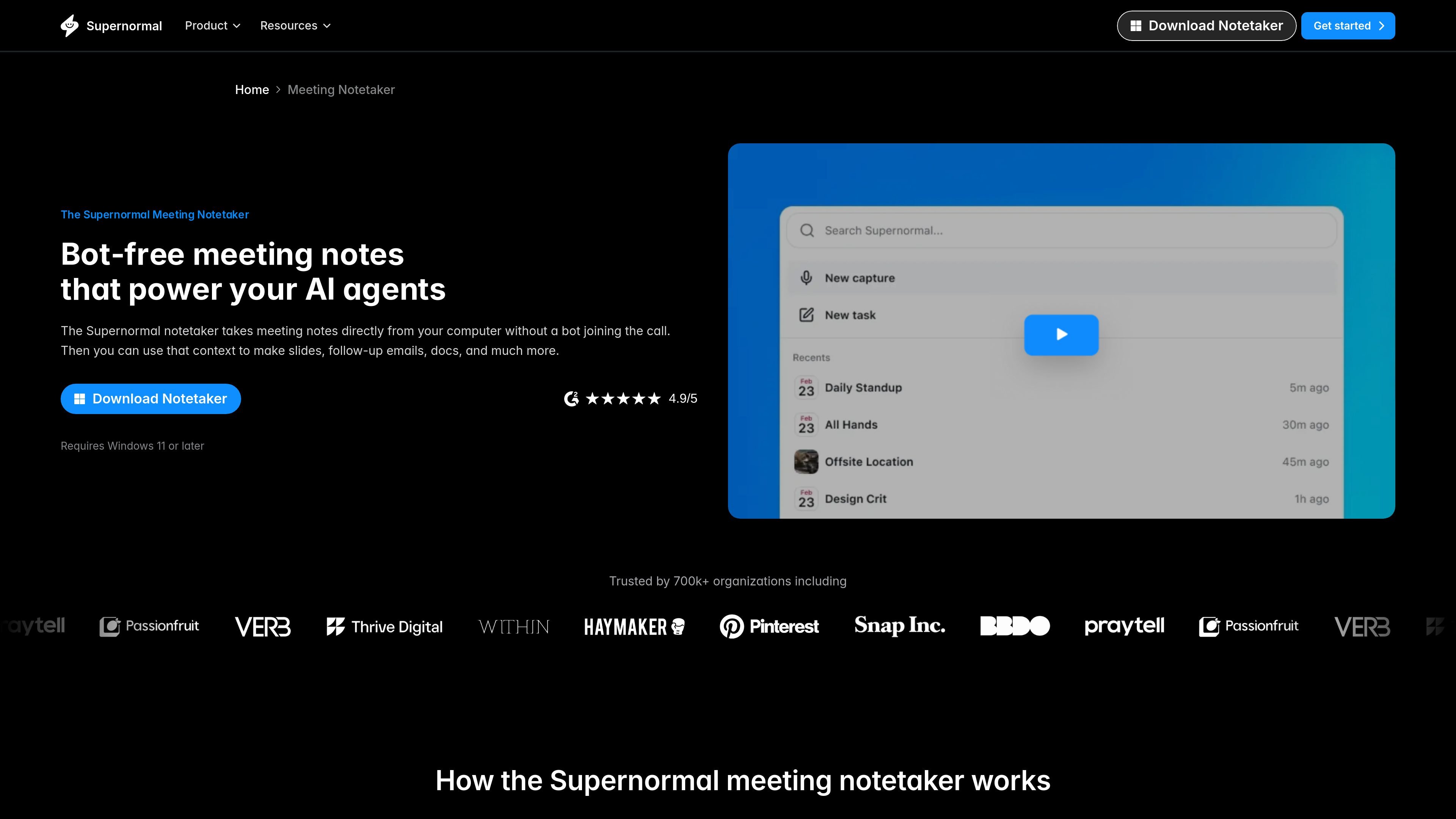Viewport: 1456px width, 819px height.
Task: Click the Snap Inc. logo
Action: tap(899, 626)
